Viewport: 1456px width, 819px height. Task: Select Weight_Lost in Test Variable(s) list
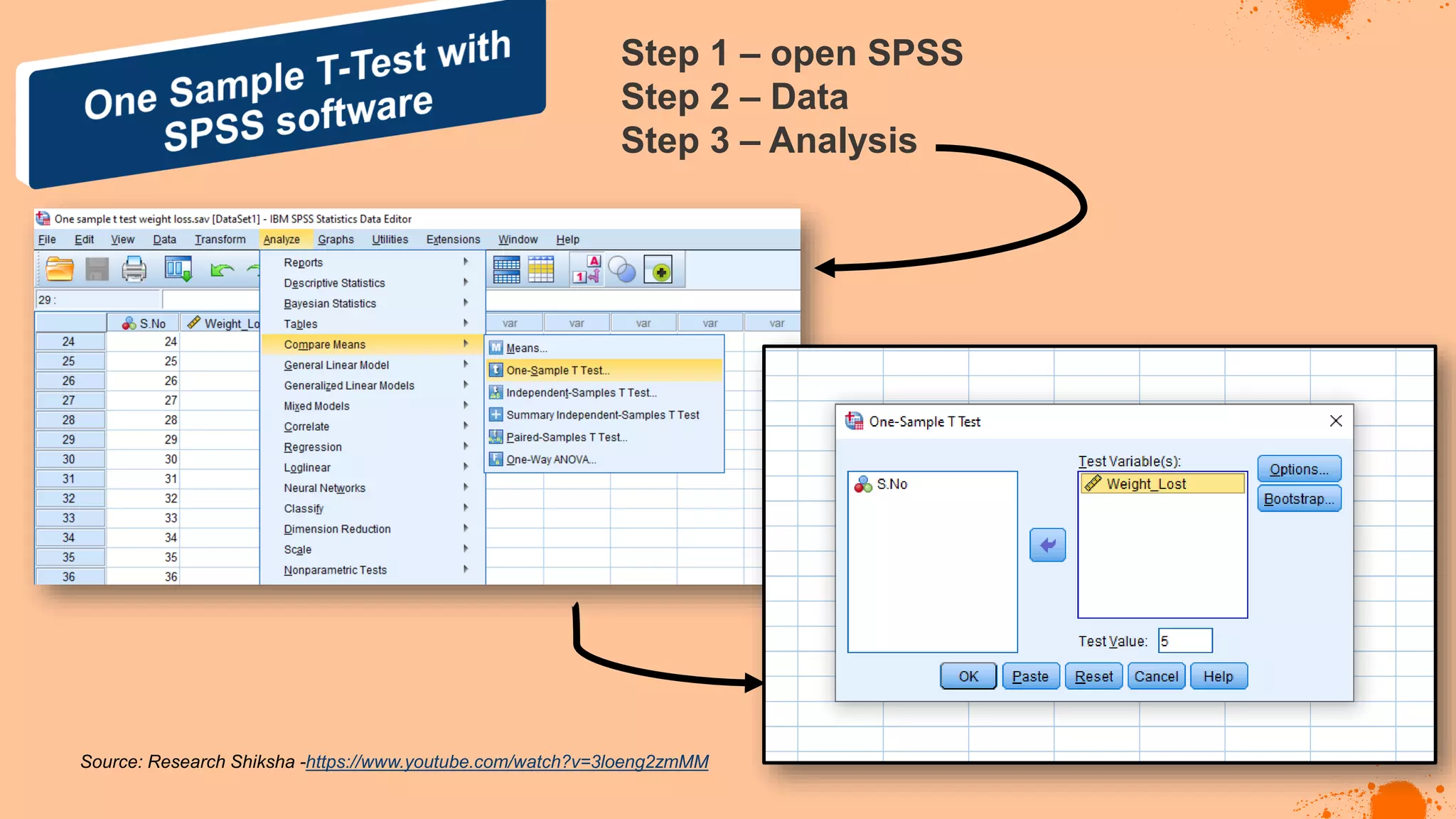point(1163,483)
